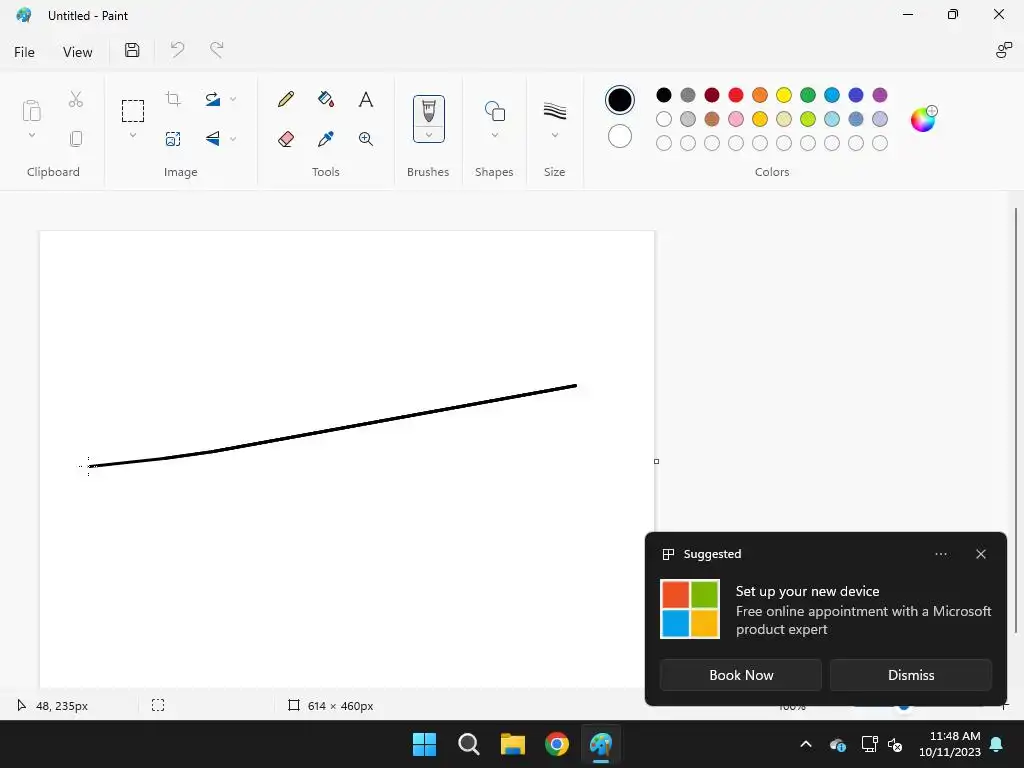Screen dimensions: 1024x768
Task: Select Color 2 white background swatch
Action: point(619,136)
